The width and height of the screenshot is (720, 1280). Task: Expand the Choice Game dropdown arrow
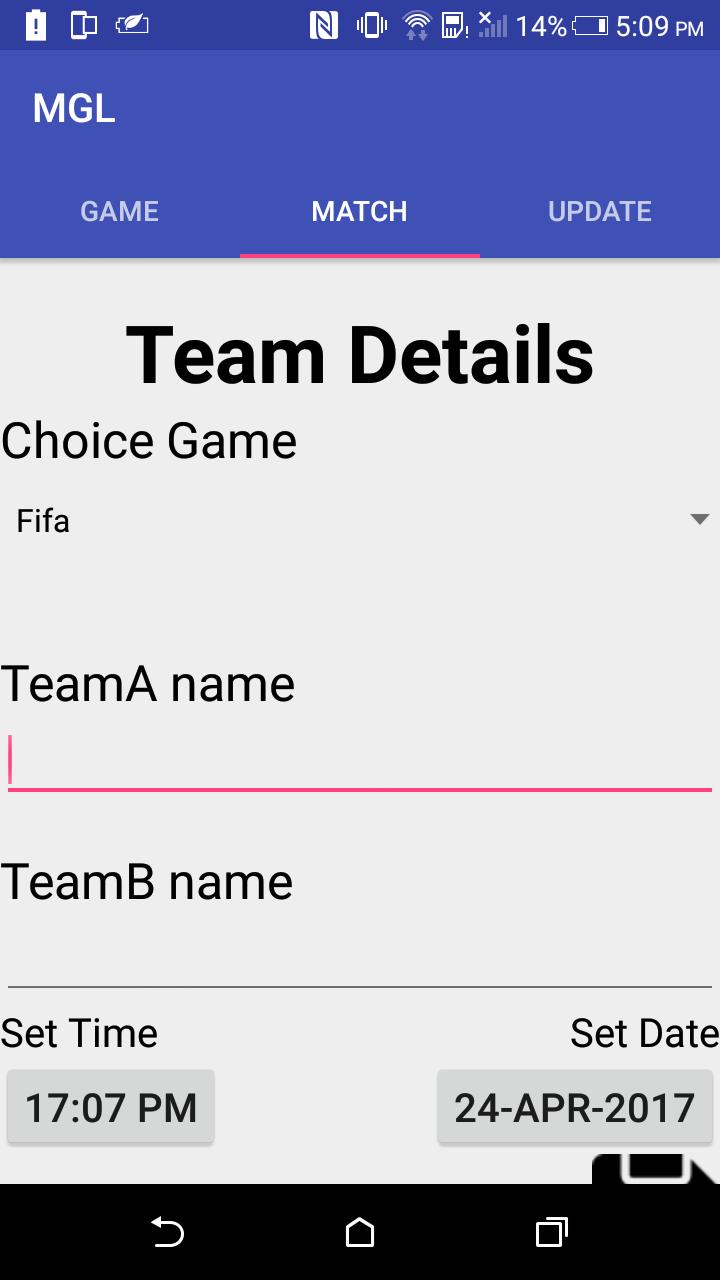tap(699, 519)
